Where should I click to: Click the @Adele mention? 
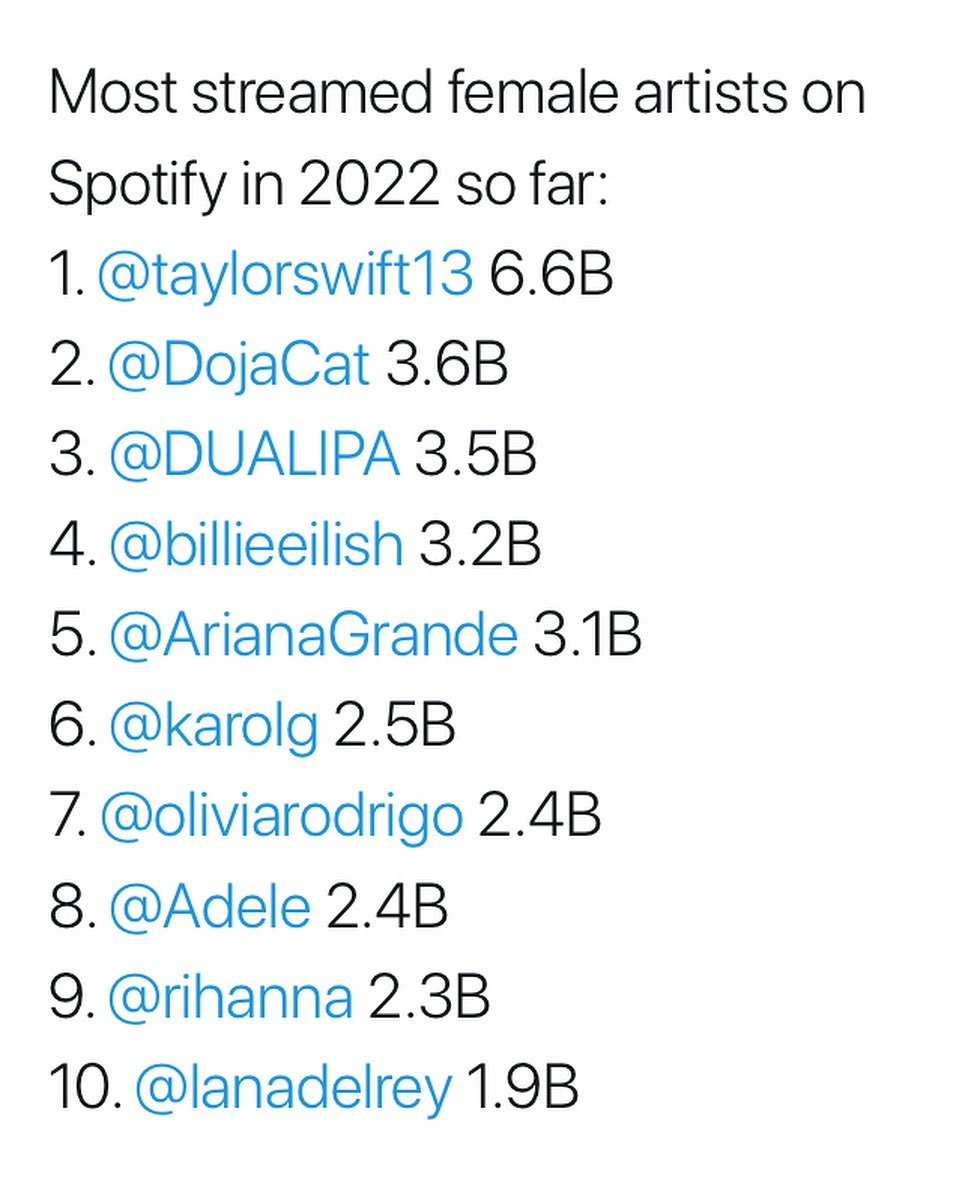(x=209, y=907)
